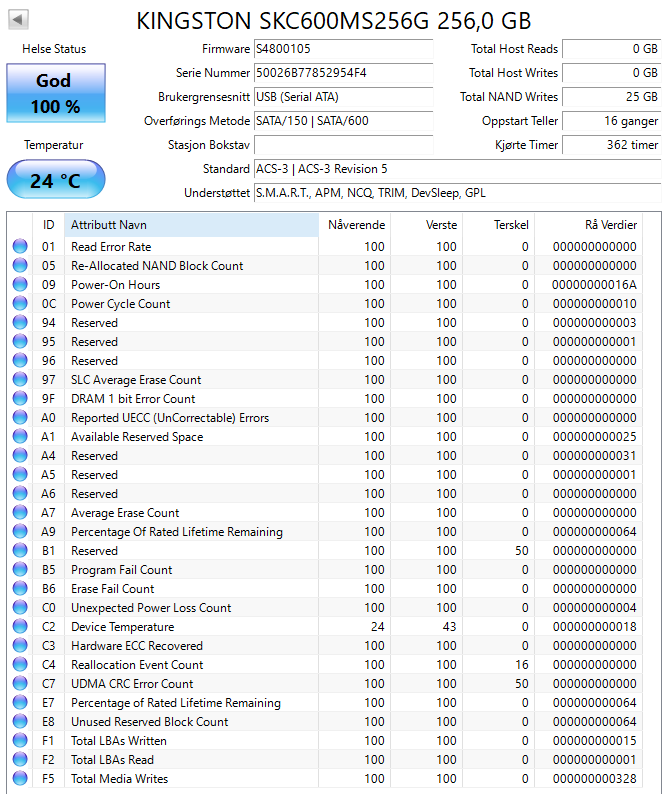Click the status orb for UDMA CRC Error Count
Screen dimensions: 667x794
pos(20,683)
